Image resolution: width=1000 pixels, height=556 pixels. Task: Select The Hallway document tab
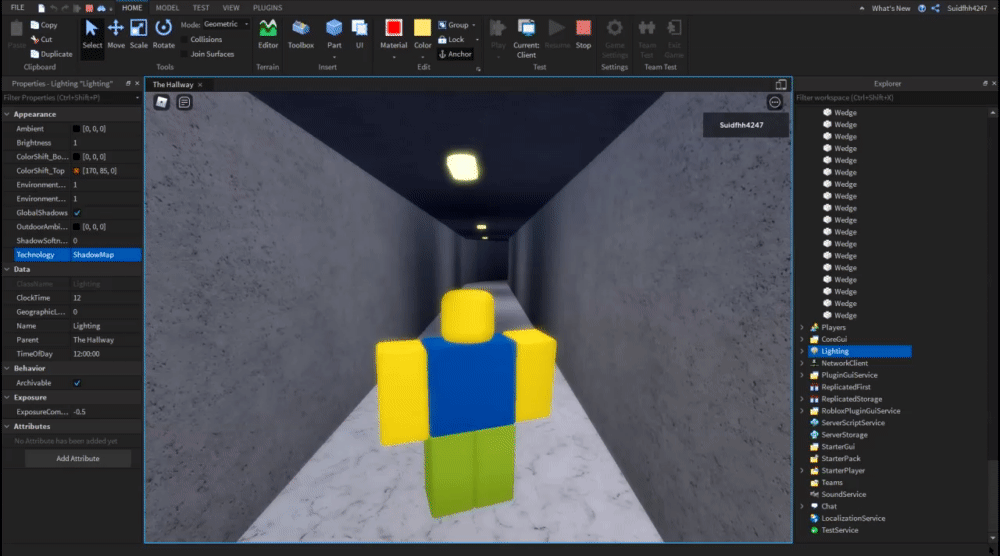pos(173,84)
